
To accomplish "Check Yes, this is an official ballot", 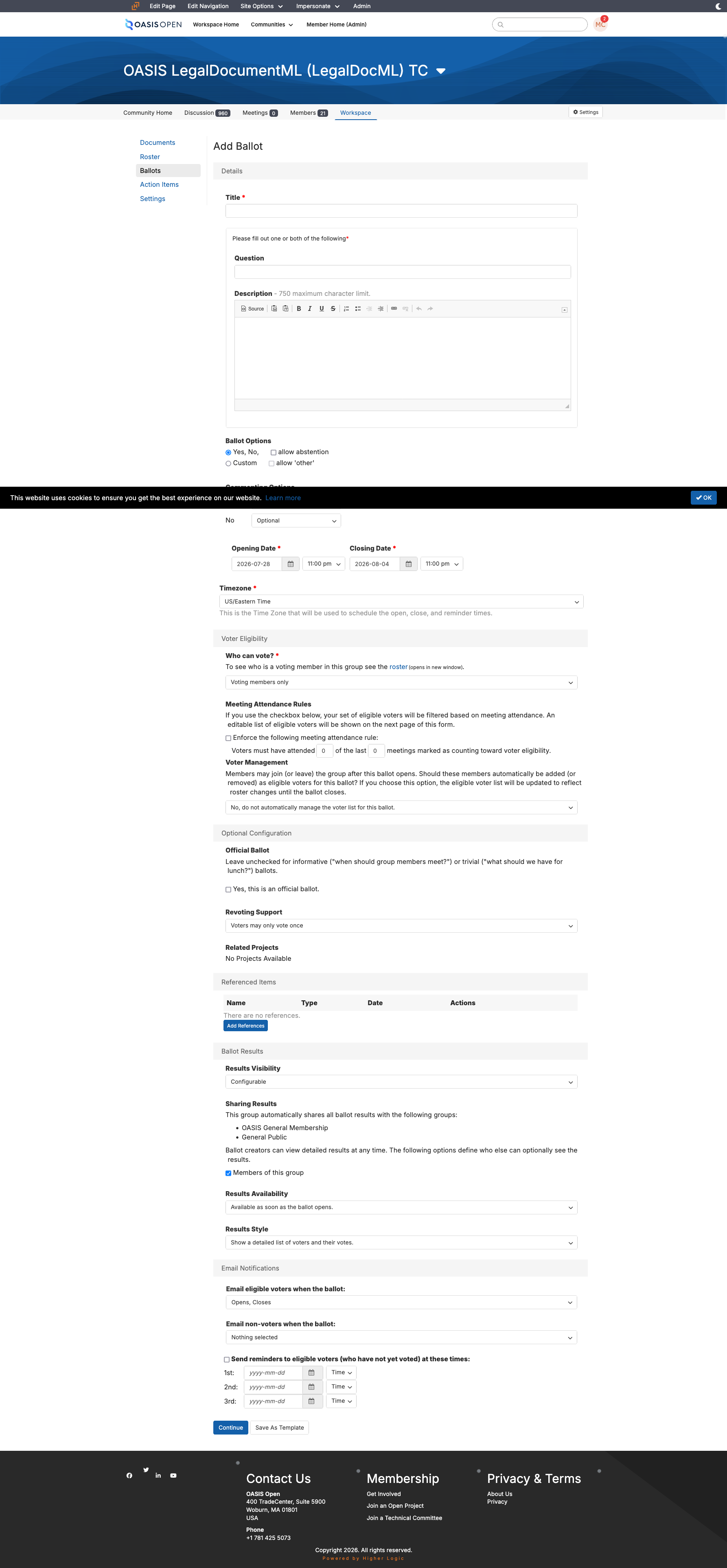I will 228,890.
